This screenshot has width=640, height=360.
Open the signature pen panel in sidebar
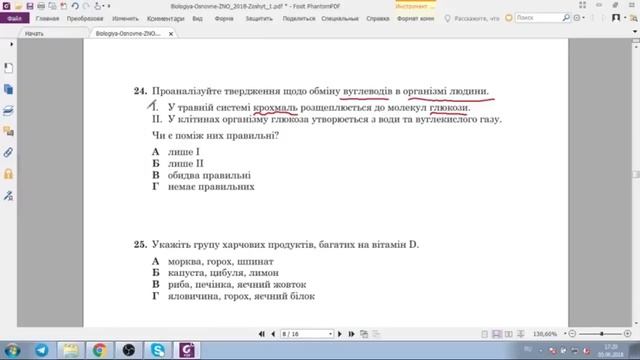pyautogui.click(x=8, y=195)
